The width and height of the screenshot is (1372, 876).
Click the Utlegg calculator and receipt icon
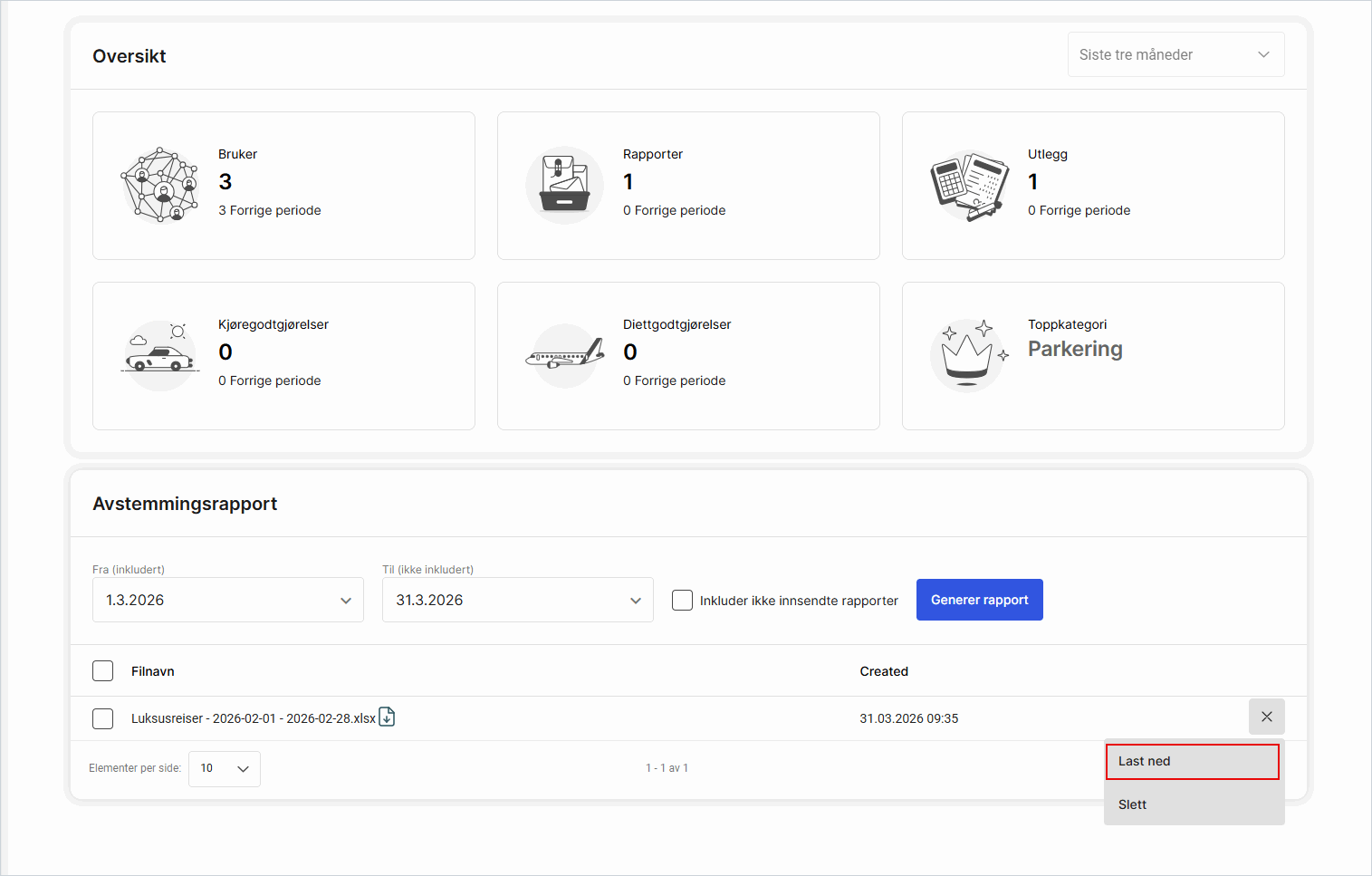(x=969, y=186)
